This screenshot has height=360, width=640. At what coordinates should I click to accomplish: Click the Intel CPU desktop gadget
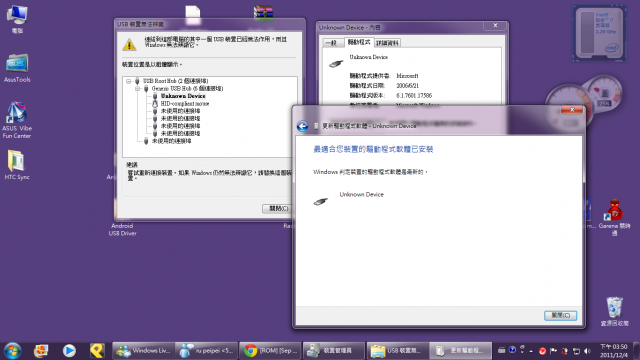599,33
